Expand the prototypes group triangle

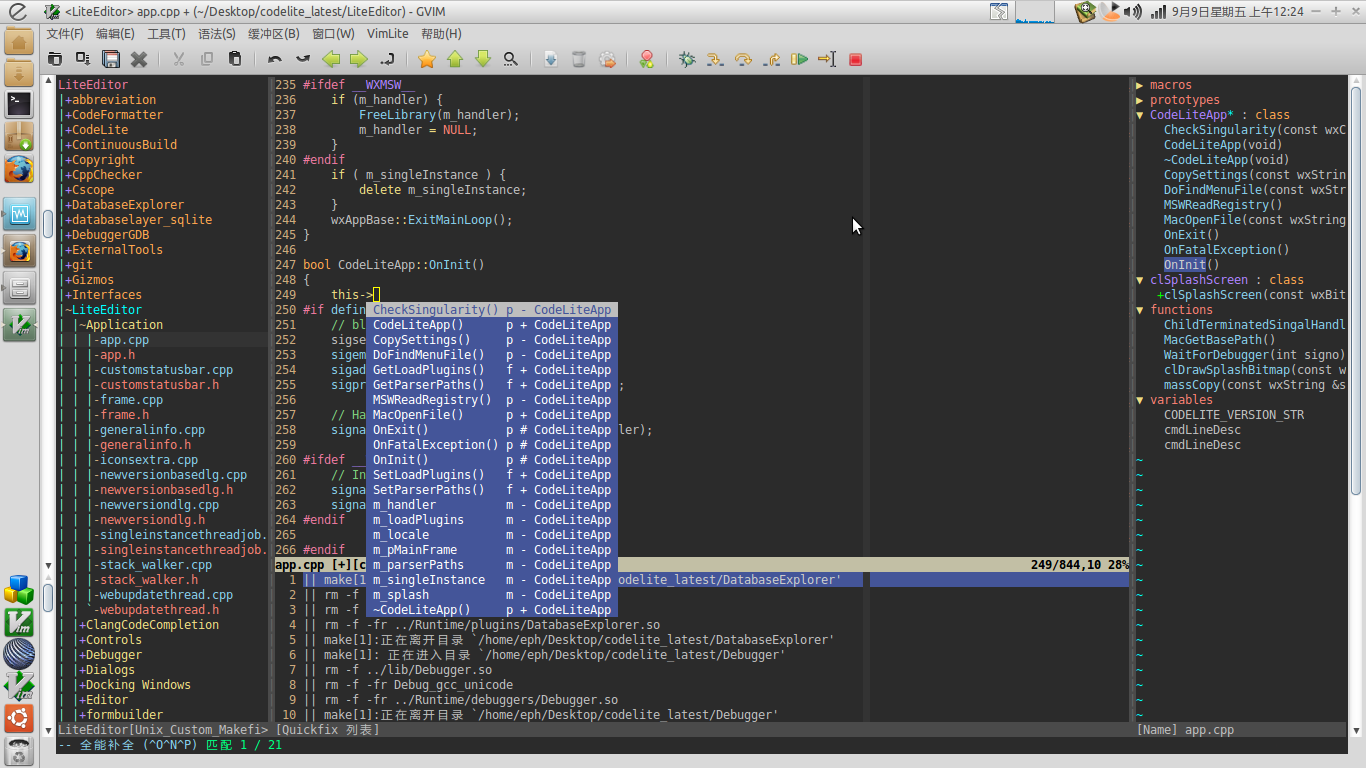click(x=1140, y=100)
